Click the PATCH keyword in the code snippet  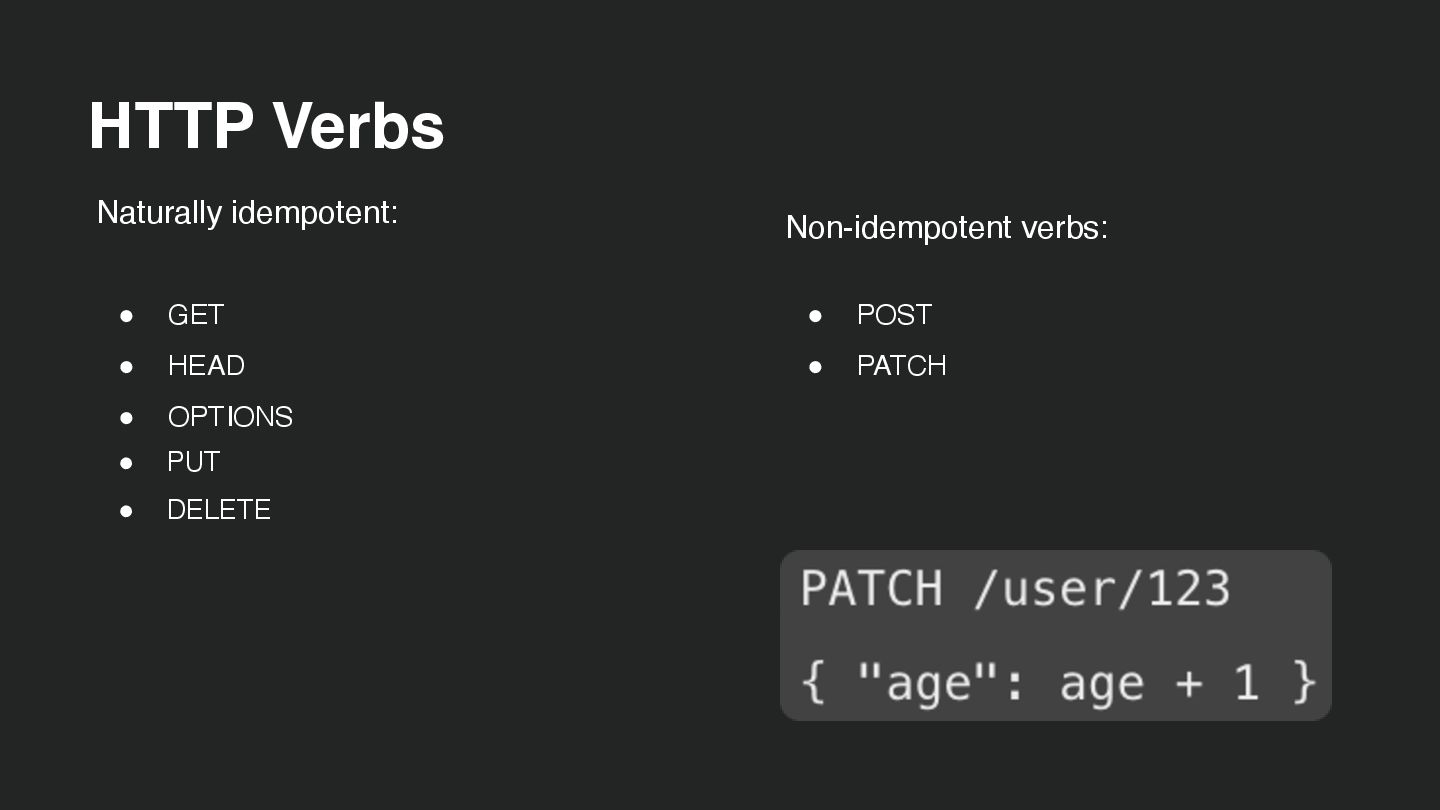coord(871,588)
